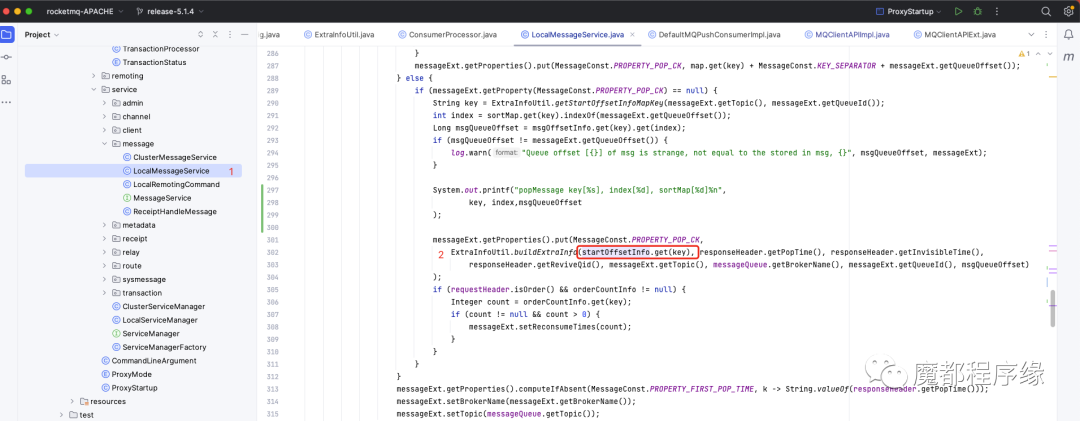1080x421 pixels.
Task: Open the Maven tool window
Action: click(1068, 57)
